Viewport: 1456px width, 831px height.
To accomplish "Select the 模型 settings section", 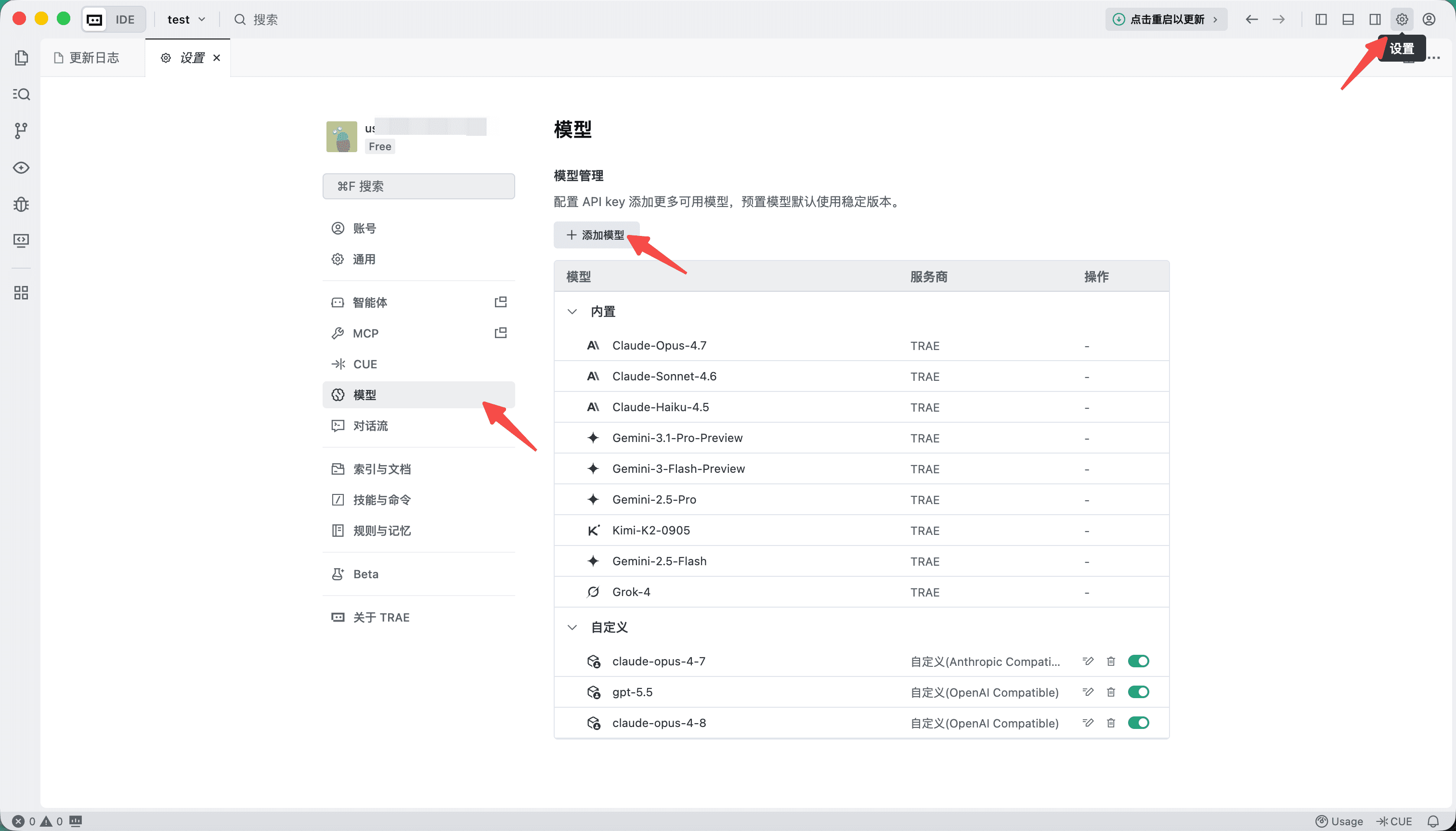I will (x=418, y=394).
